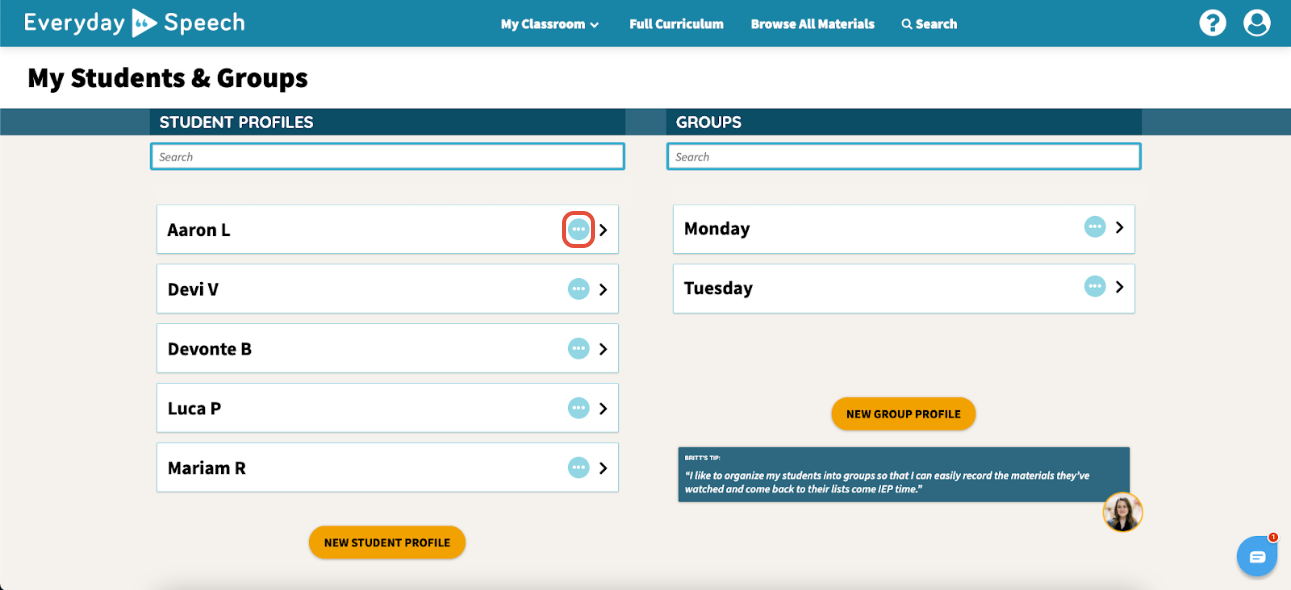The height and width of the screenshot is (590, 1291).
Task: Open the user account profile icon
Action: (x=1257, y=23)
